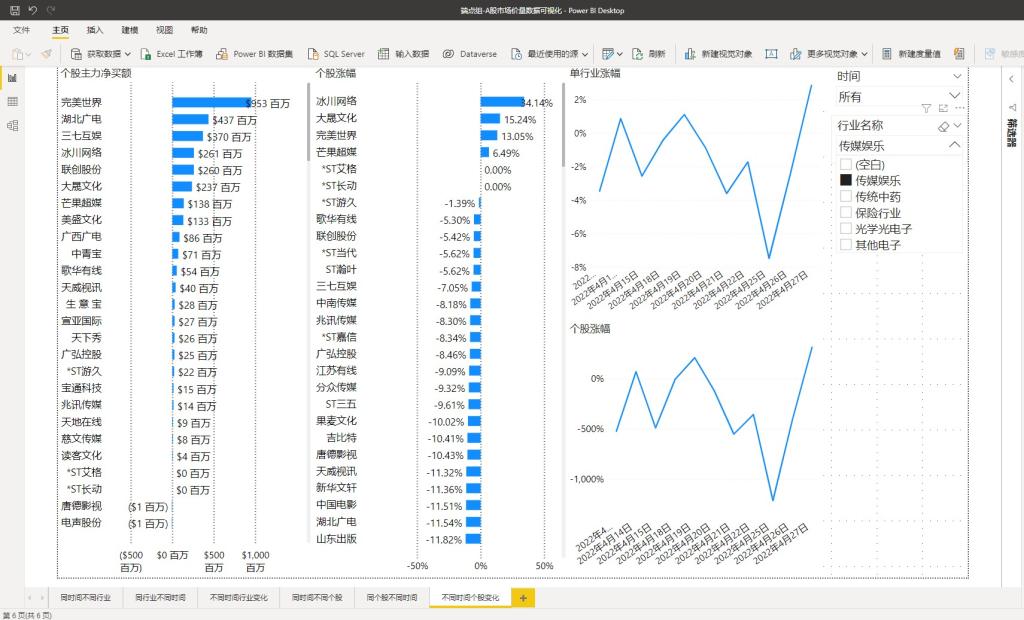Click the eraser clear-selections icon in 行业名称 slicer
1024x620 pixels.
942,126
